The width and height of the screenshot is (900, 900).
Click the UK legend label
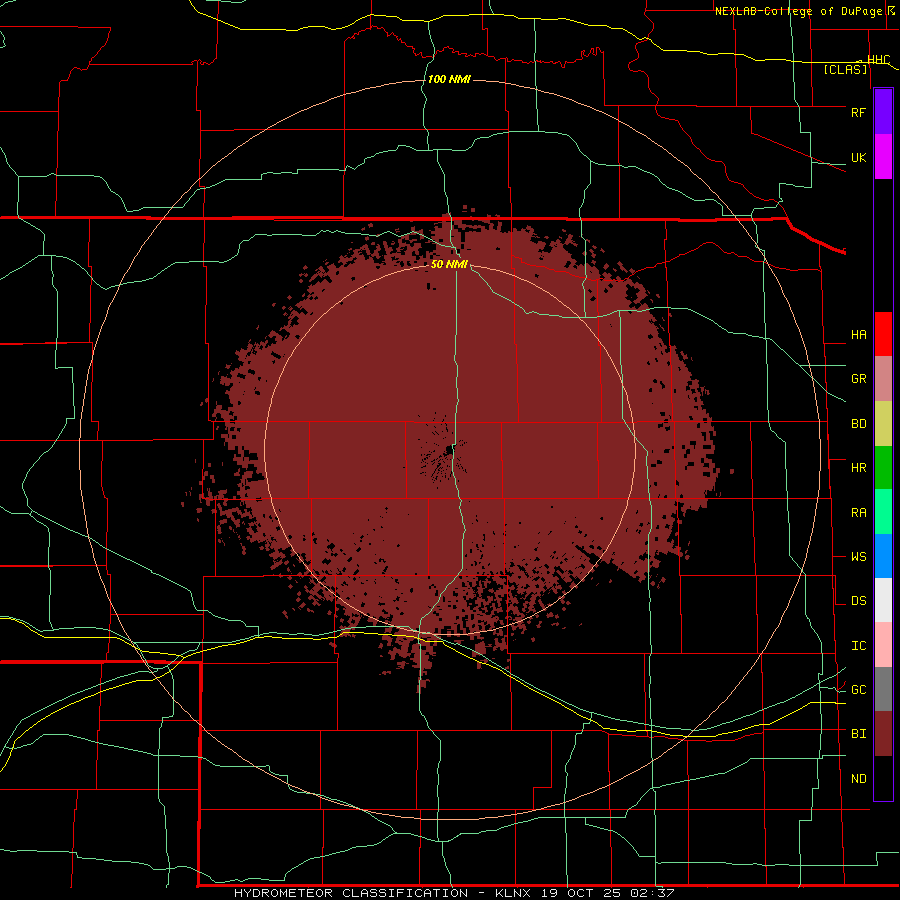858,157
